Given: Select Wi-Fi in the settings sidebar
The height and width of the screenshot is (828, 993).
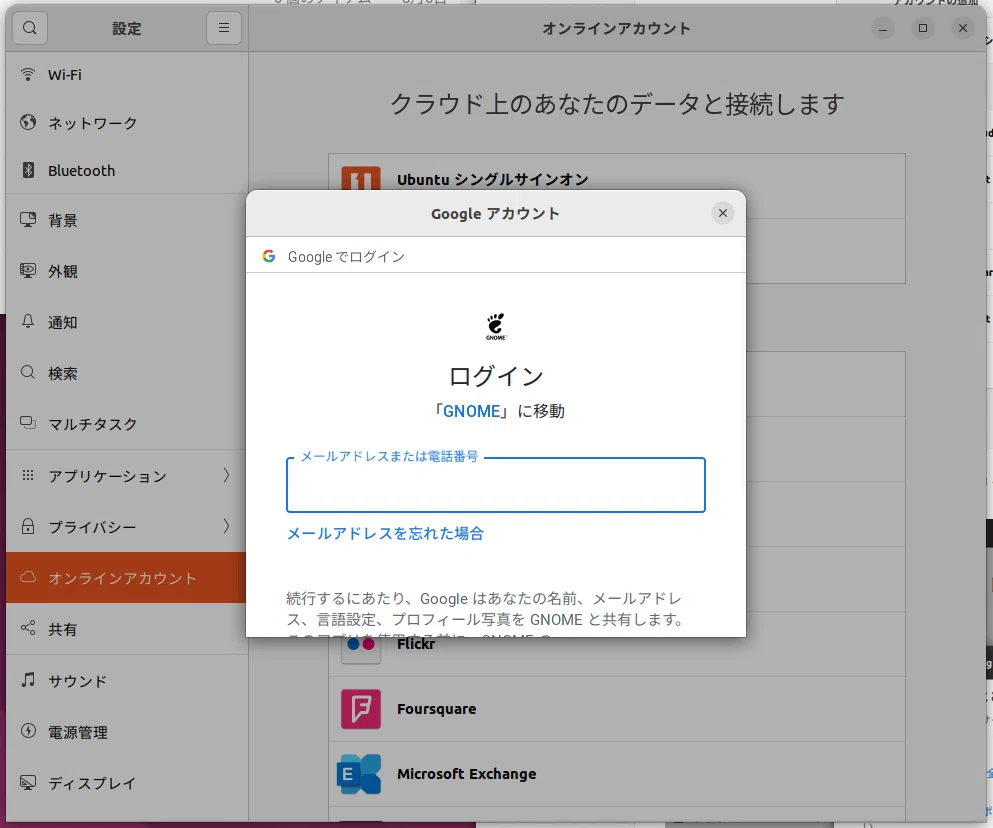Looking at the screenshot, I should click(x=127, y=75).
